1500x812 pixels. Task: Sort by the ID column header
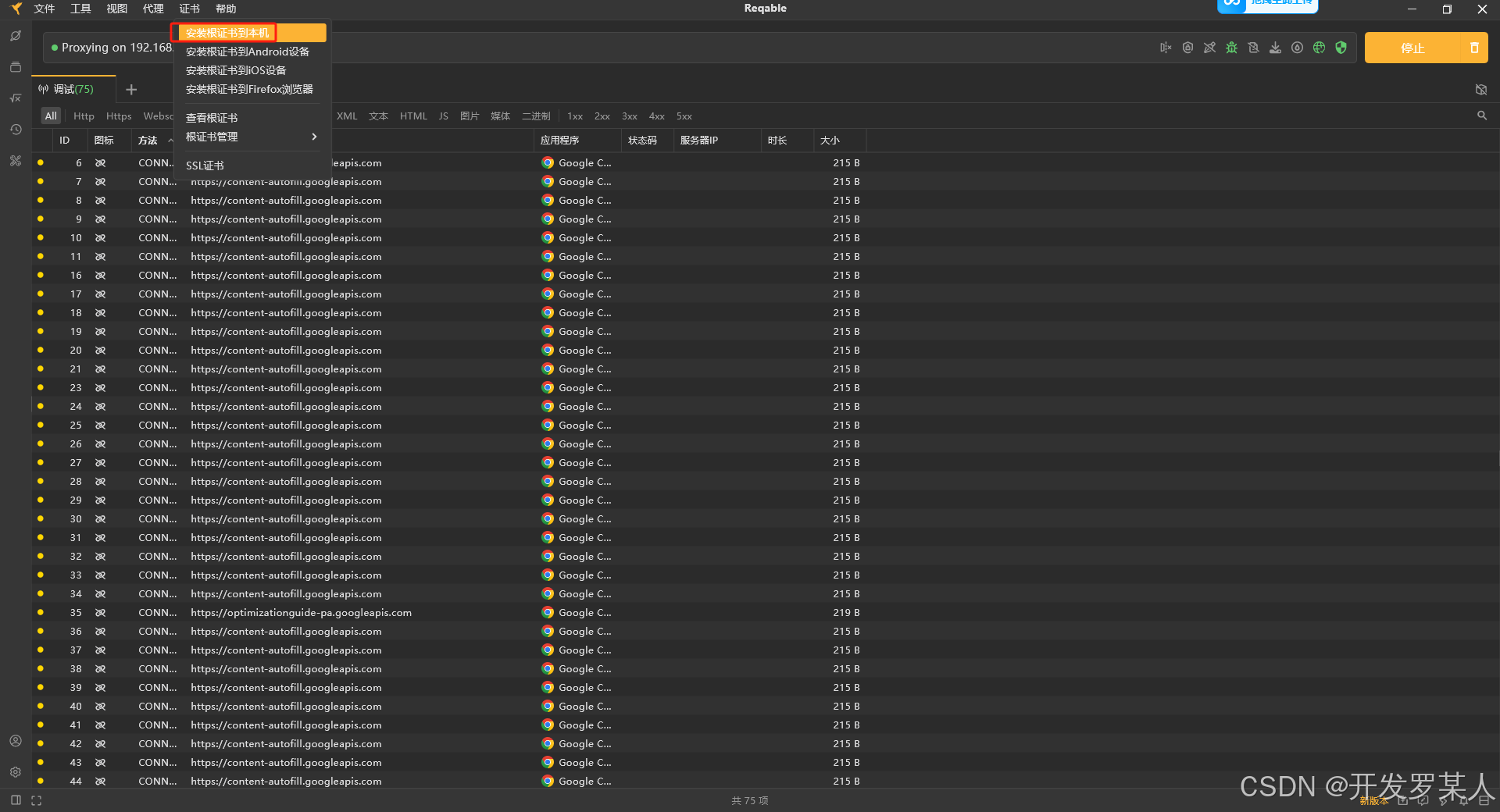click(x=65, y=141)
